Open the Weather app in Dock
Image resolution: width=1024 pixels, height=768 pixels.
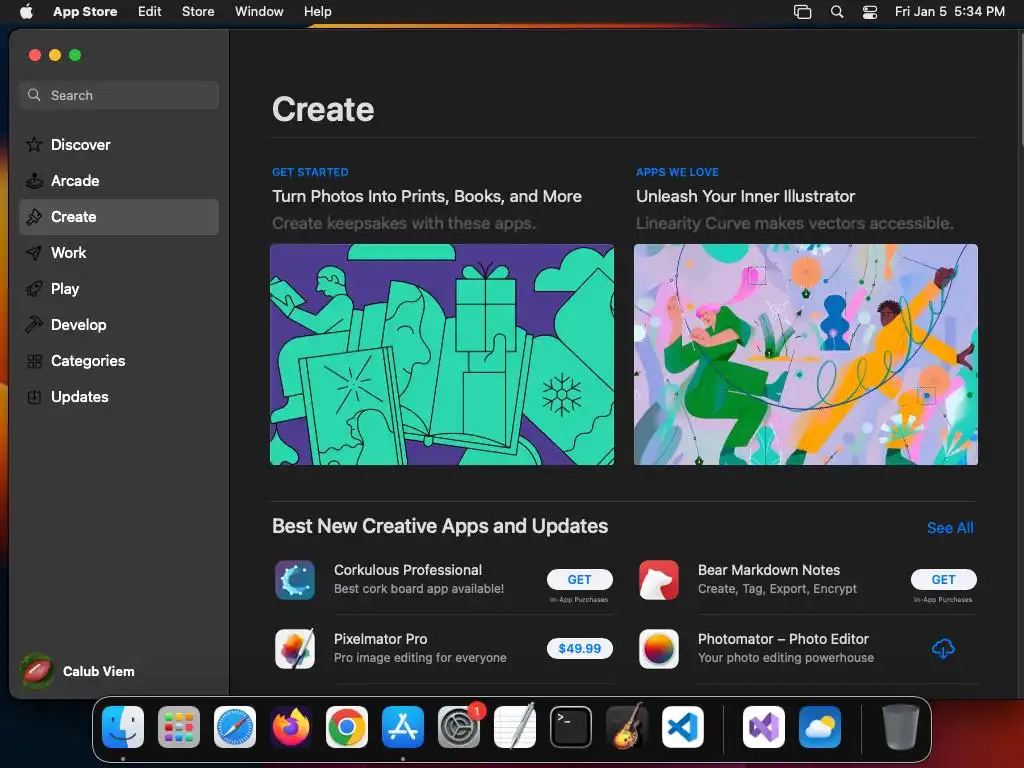[x=820, y=727]
